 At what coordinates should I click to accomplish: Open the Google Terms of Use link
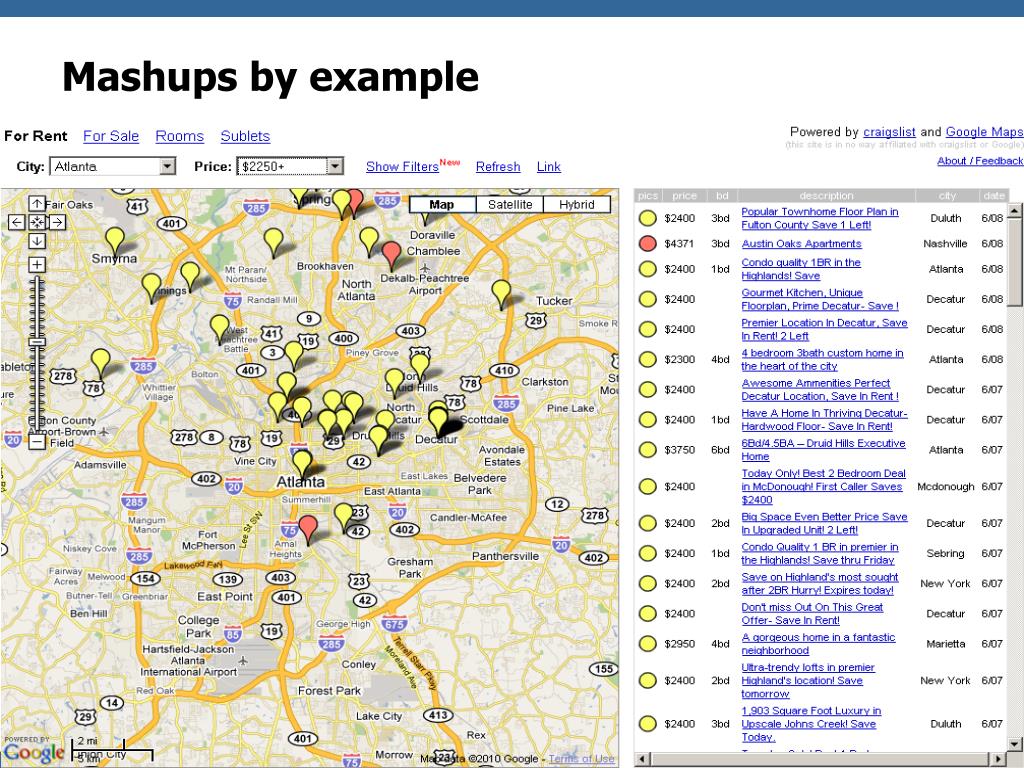point(581,758)
